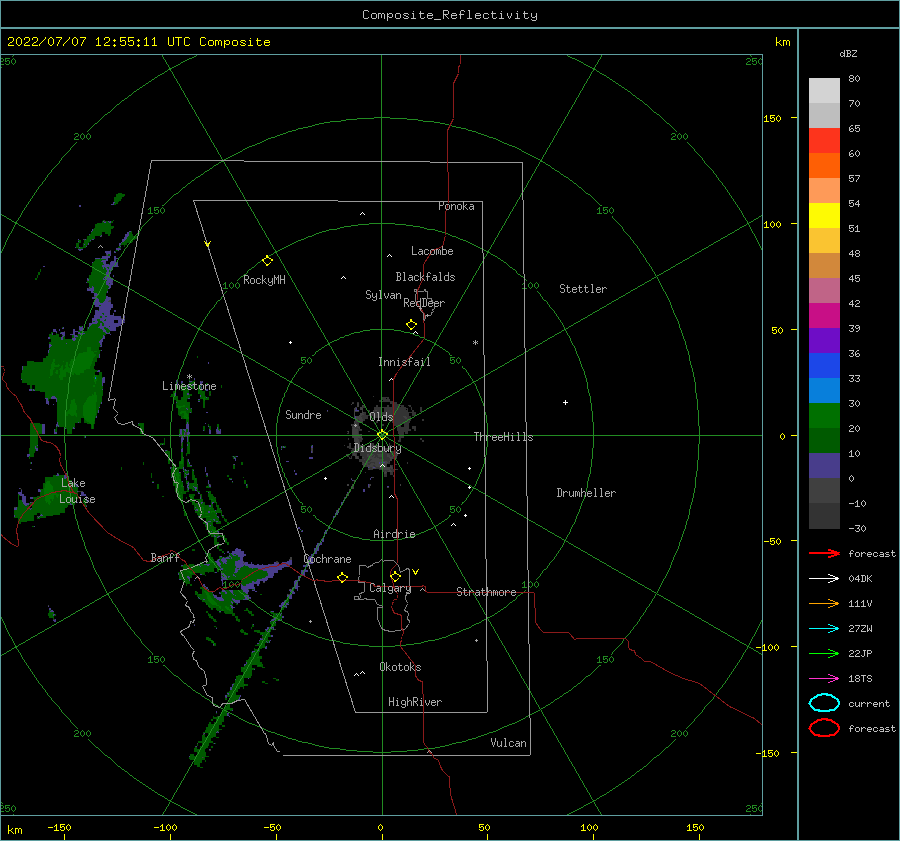Select the green 20 dBZ color band

824,415
